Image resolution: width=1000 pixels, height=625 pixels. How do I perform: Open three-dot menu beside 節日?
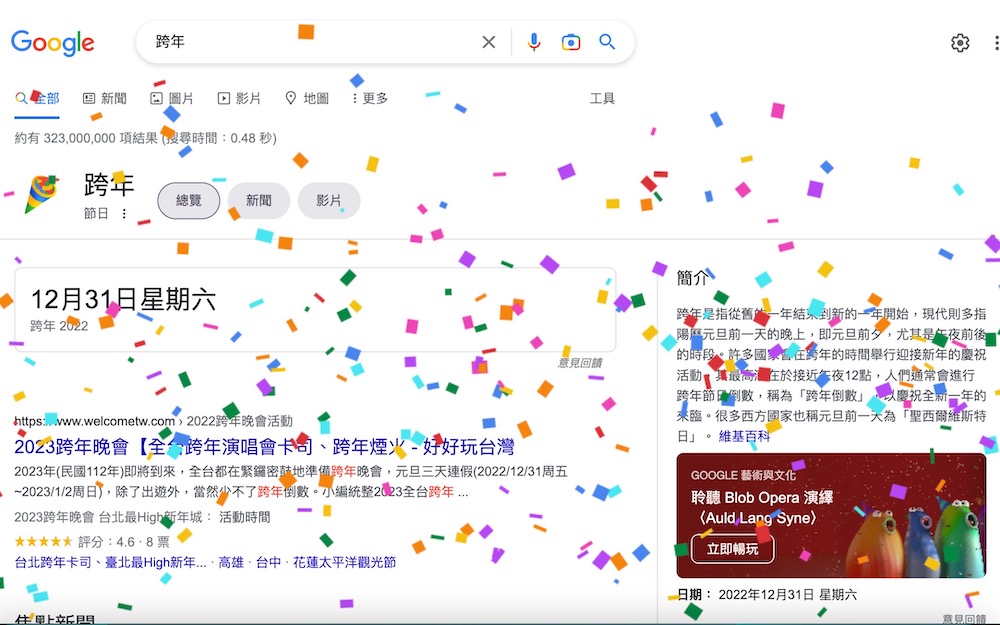(x=124, y=214)
